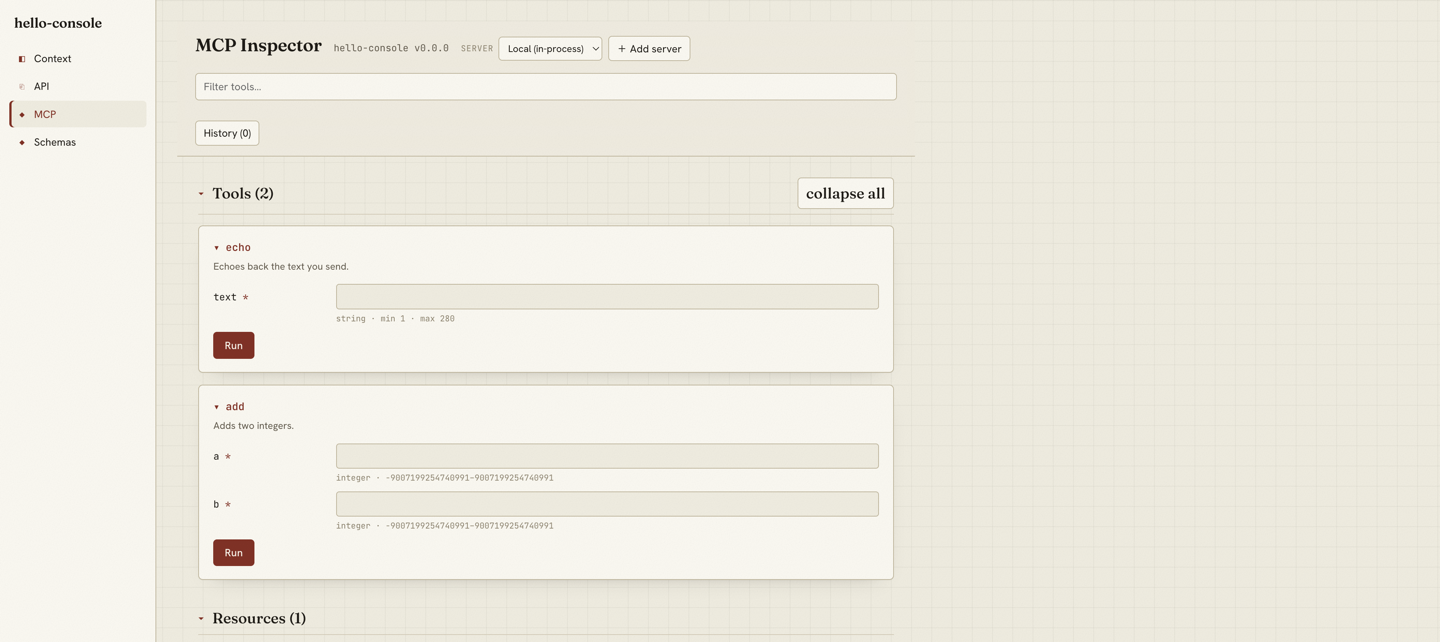Run the echo tool

233,345
